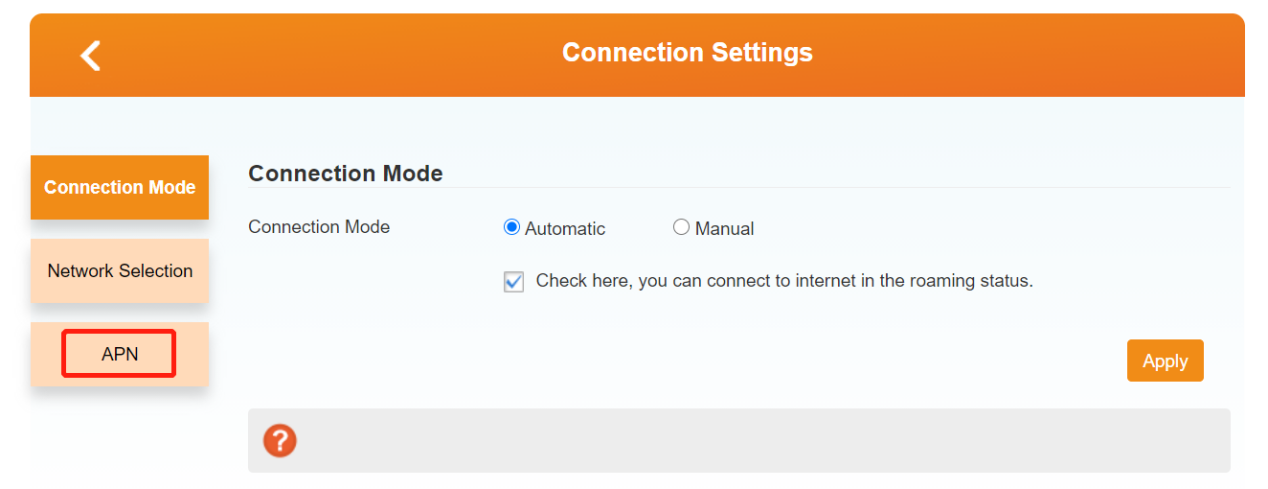Open the APN settings tab

[120, 354]
